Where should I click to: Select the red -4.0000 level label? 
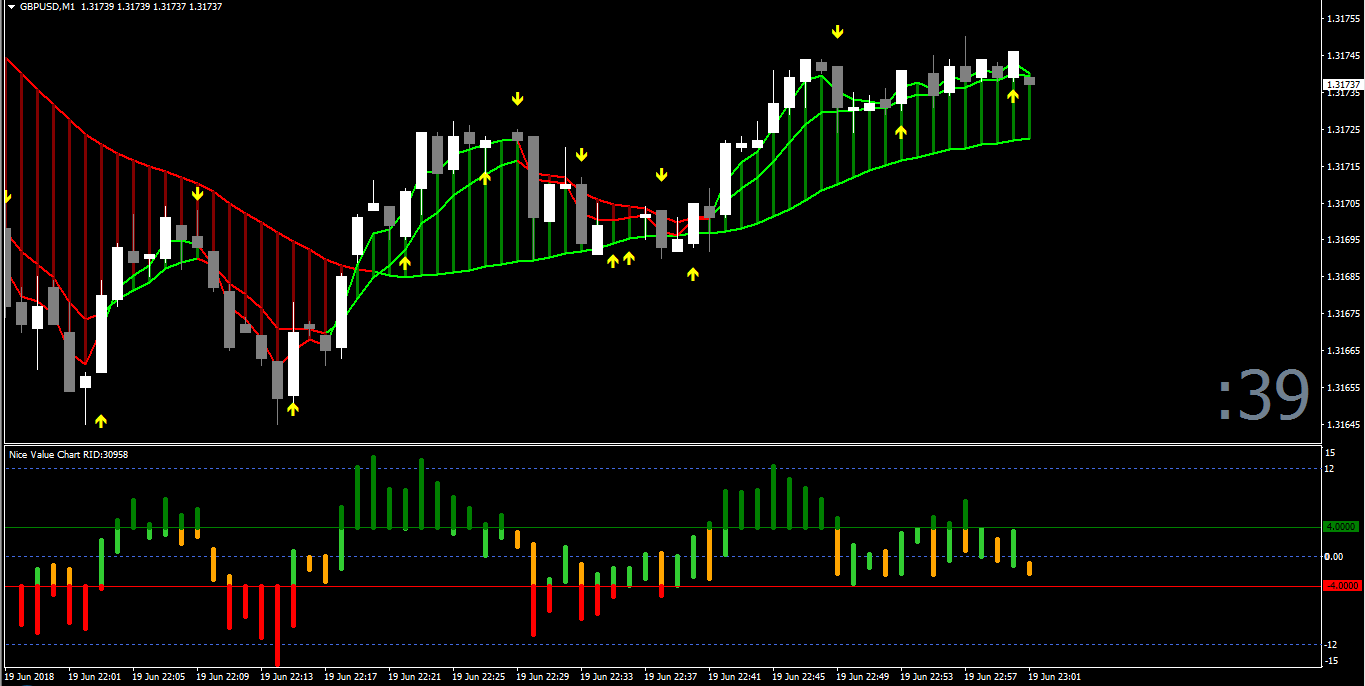coord(1342,586)
